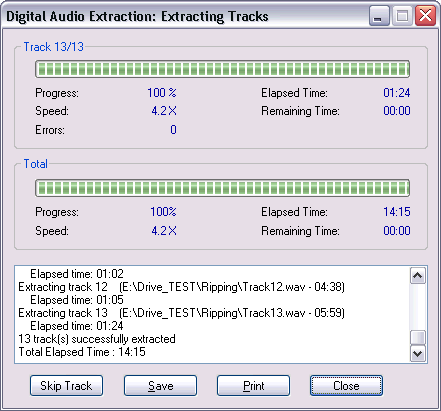
Task: Print the extraction log
Action: [253, 386]
